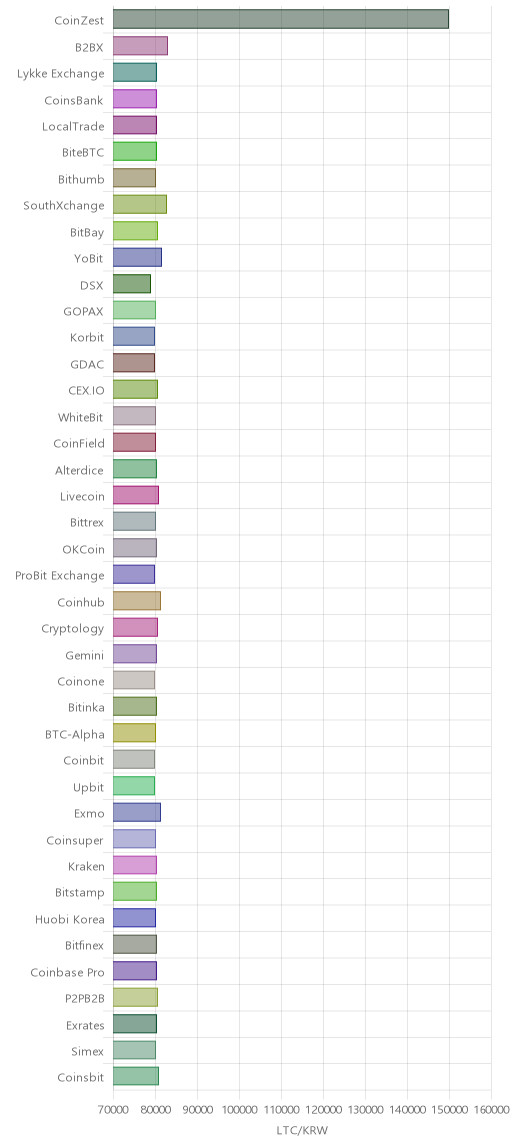Screen dimensions: 512x1148
Task: Click the Kraken bar
Action: (x=135, y=866)
